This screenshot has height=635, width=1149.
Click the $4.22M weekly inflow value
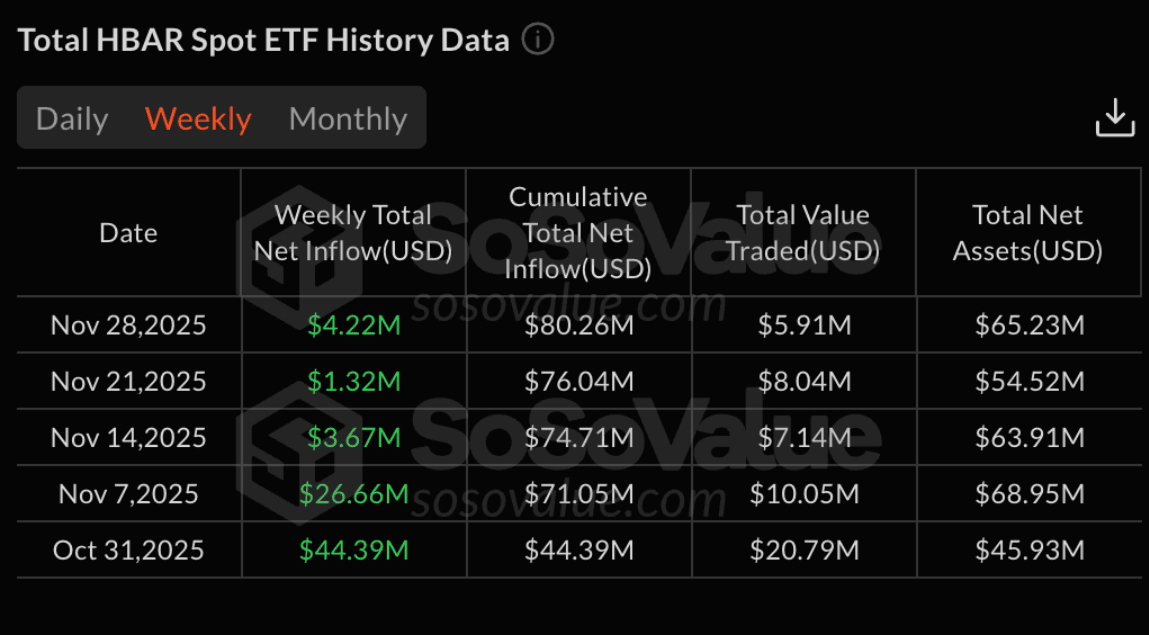[354, 325]
